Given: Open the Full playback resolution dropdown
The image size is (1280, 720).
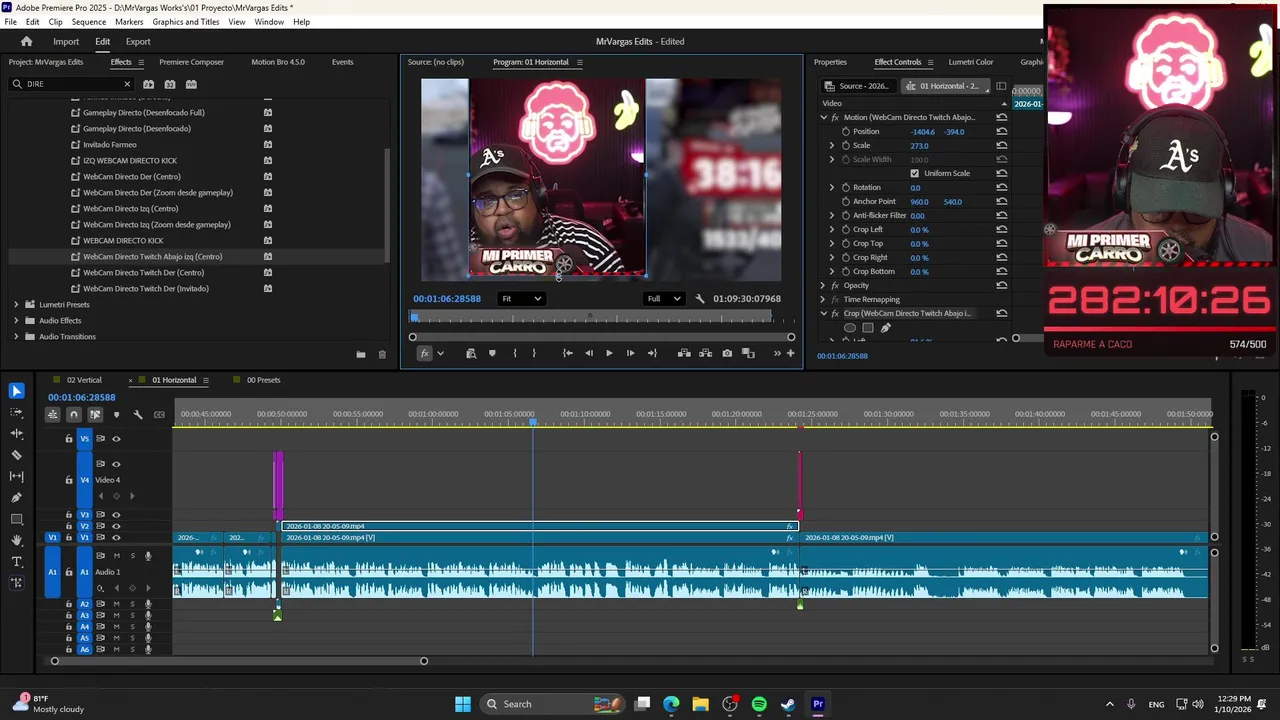Looking at the screenshot, I should (x=664, y=298).
